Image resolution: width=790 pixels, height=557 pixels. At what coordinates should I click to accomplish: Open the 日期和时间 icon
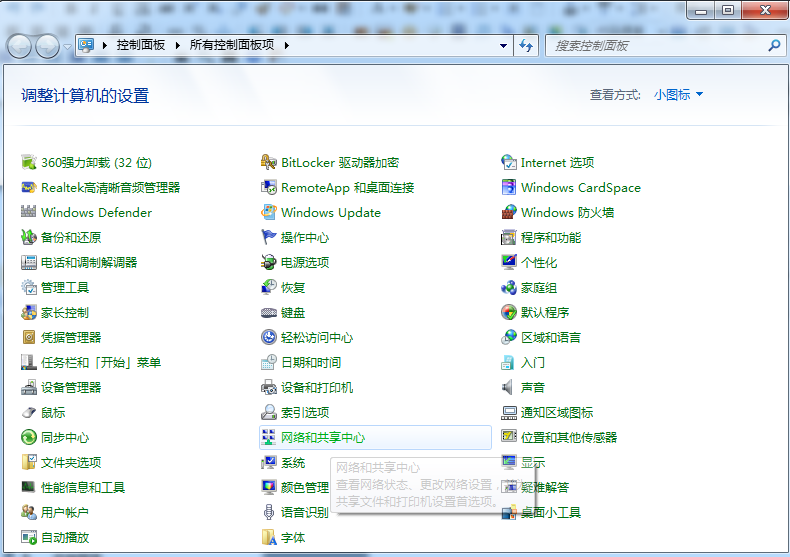[269, 363]
